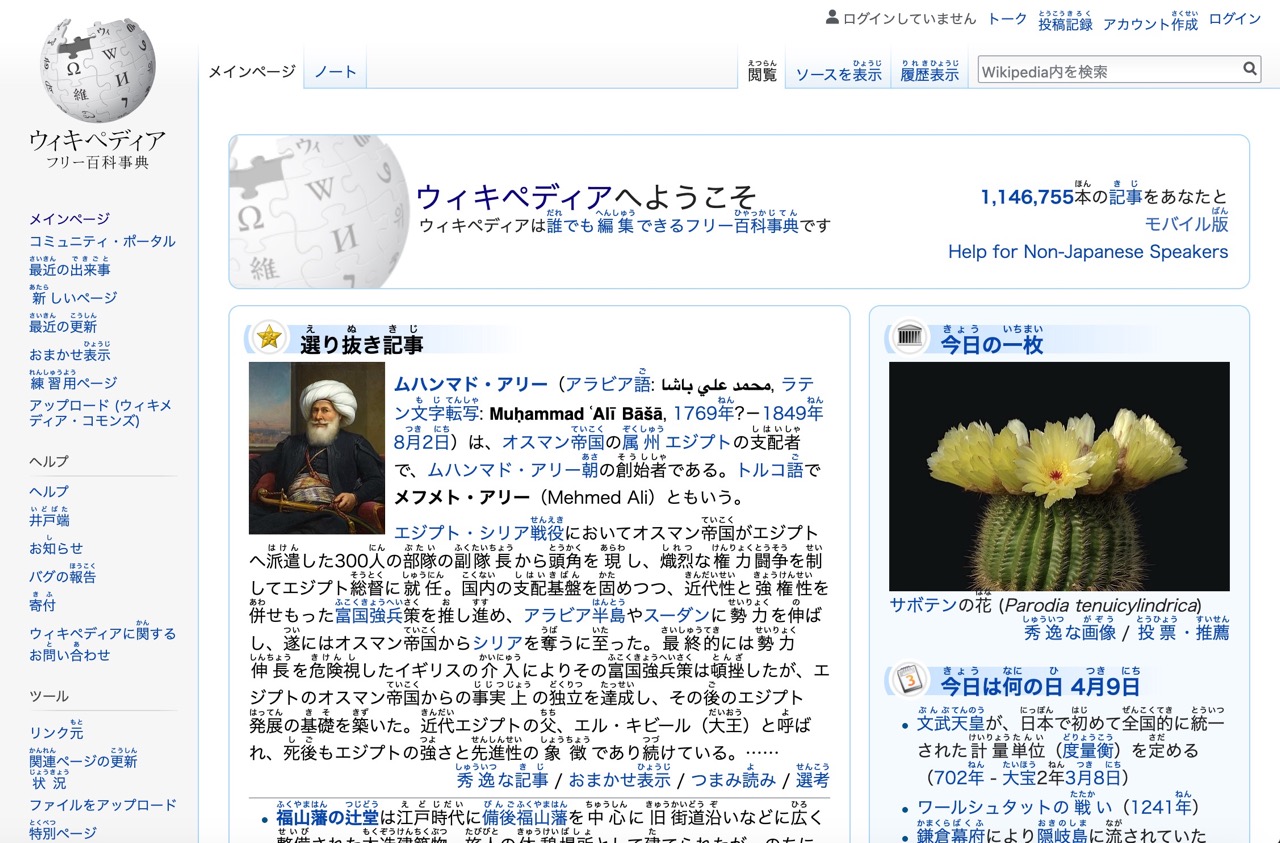
Task: Open 最近の出来事 in the sidebar
Action: [70, 266]
